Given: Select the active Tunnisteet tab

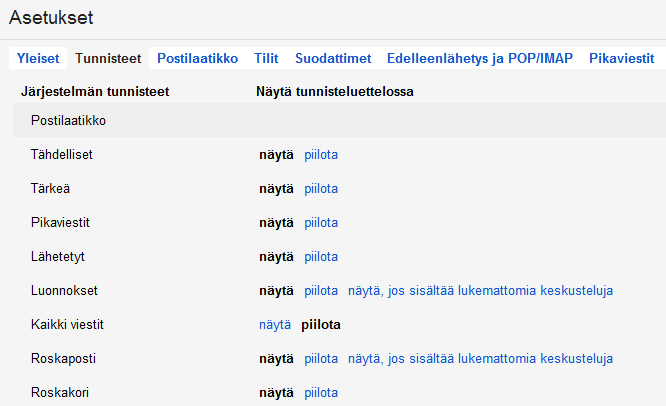Looking at the screenshot, I should tap(110, 59).
